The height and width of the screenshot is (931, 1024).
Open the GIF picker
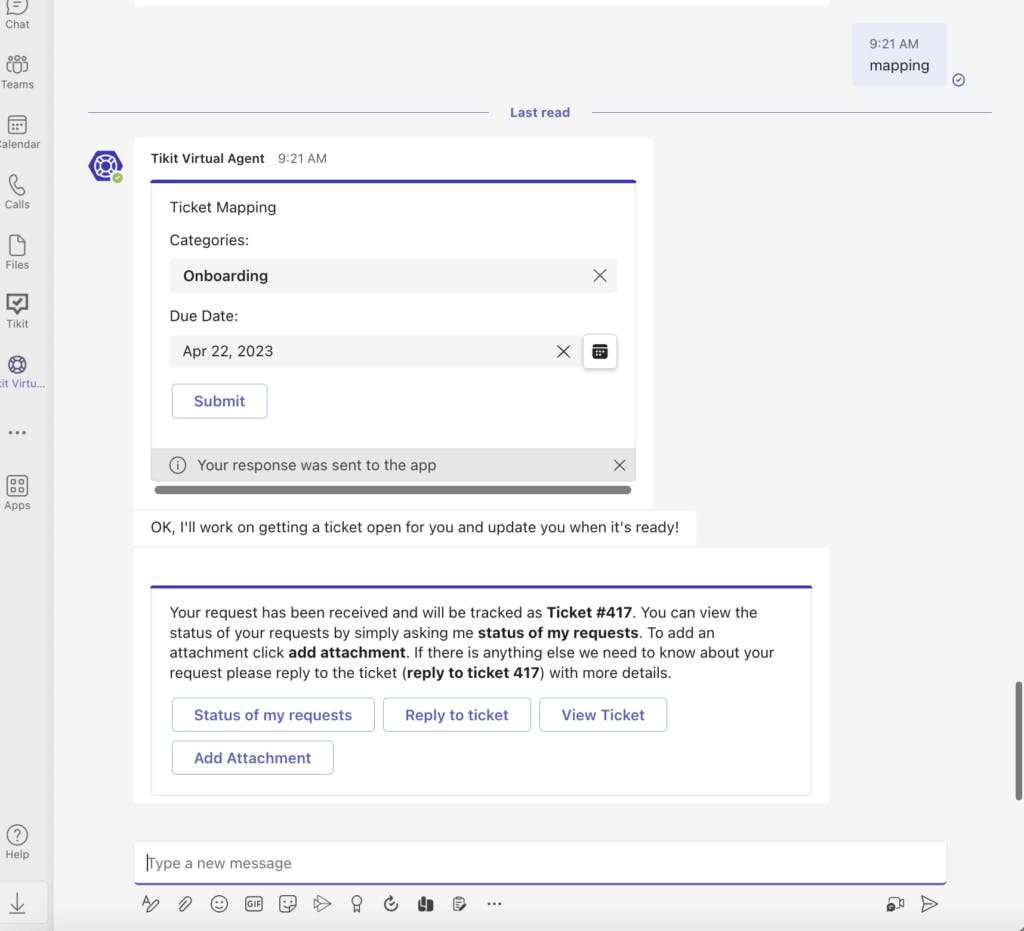pos(253,904)
